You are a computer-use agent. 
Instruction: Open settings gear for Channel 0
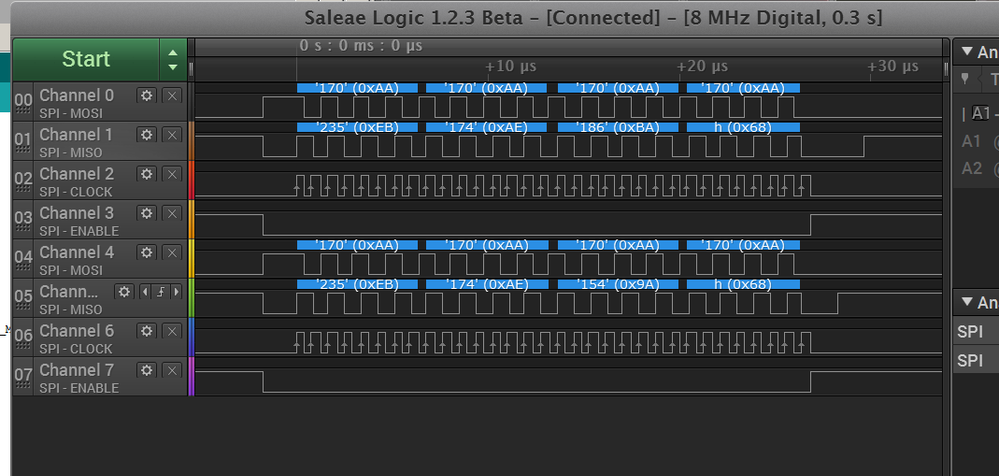(147, 95)
